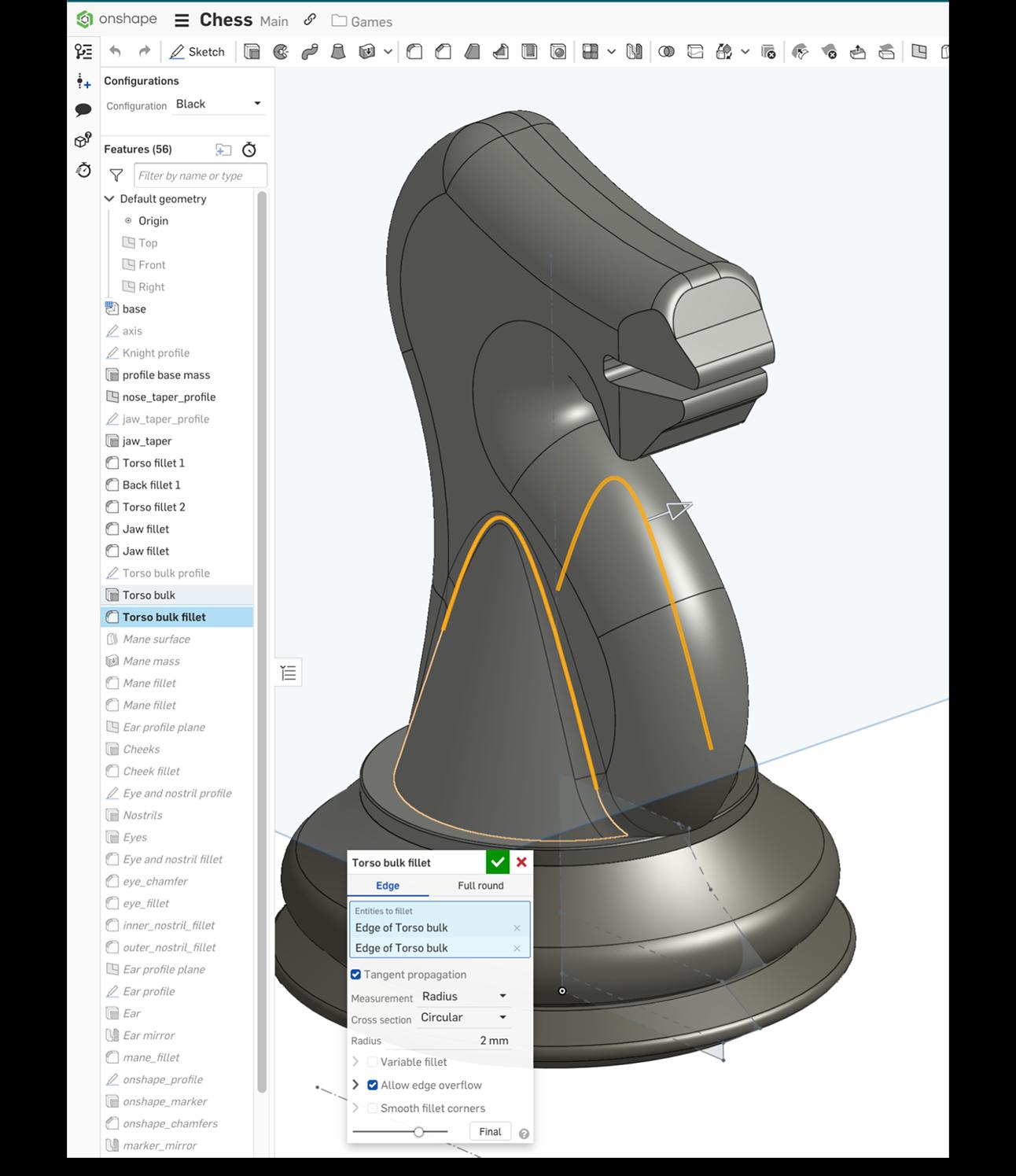Image resolution: width=1016 pixels, height=1176 pixels.
Task: Select the Extrude tool in toolbar
Action: pyautogui.click(x=252, y=52)
